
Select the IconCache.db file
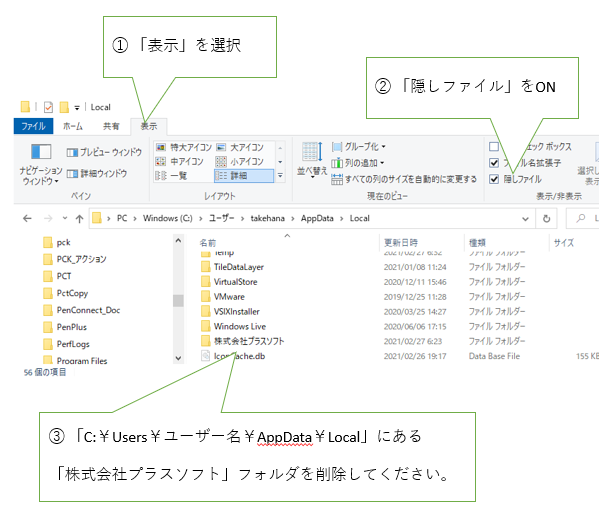coord(233,356)
